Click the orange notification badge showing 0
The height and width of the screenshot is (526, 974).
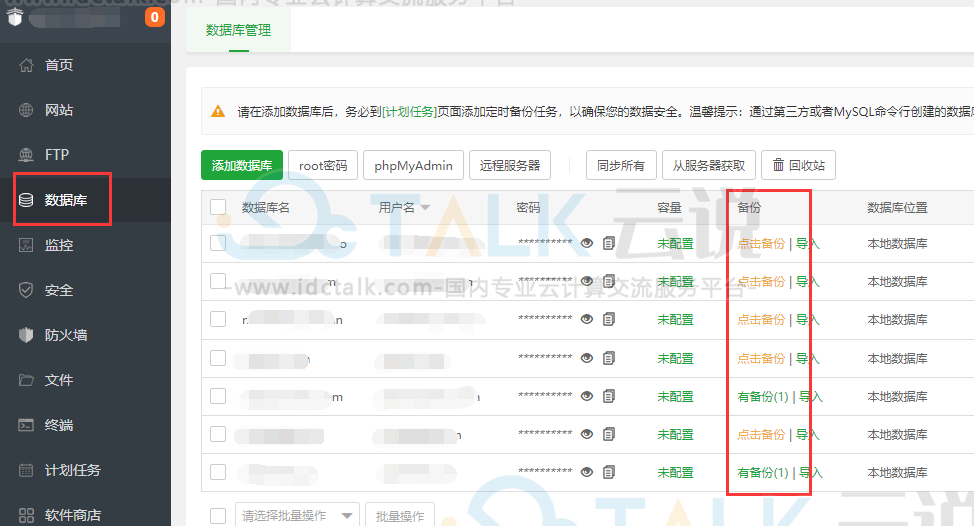click(155, 17)
